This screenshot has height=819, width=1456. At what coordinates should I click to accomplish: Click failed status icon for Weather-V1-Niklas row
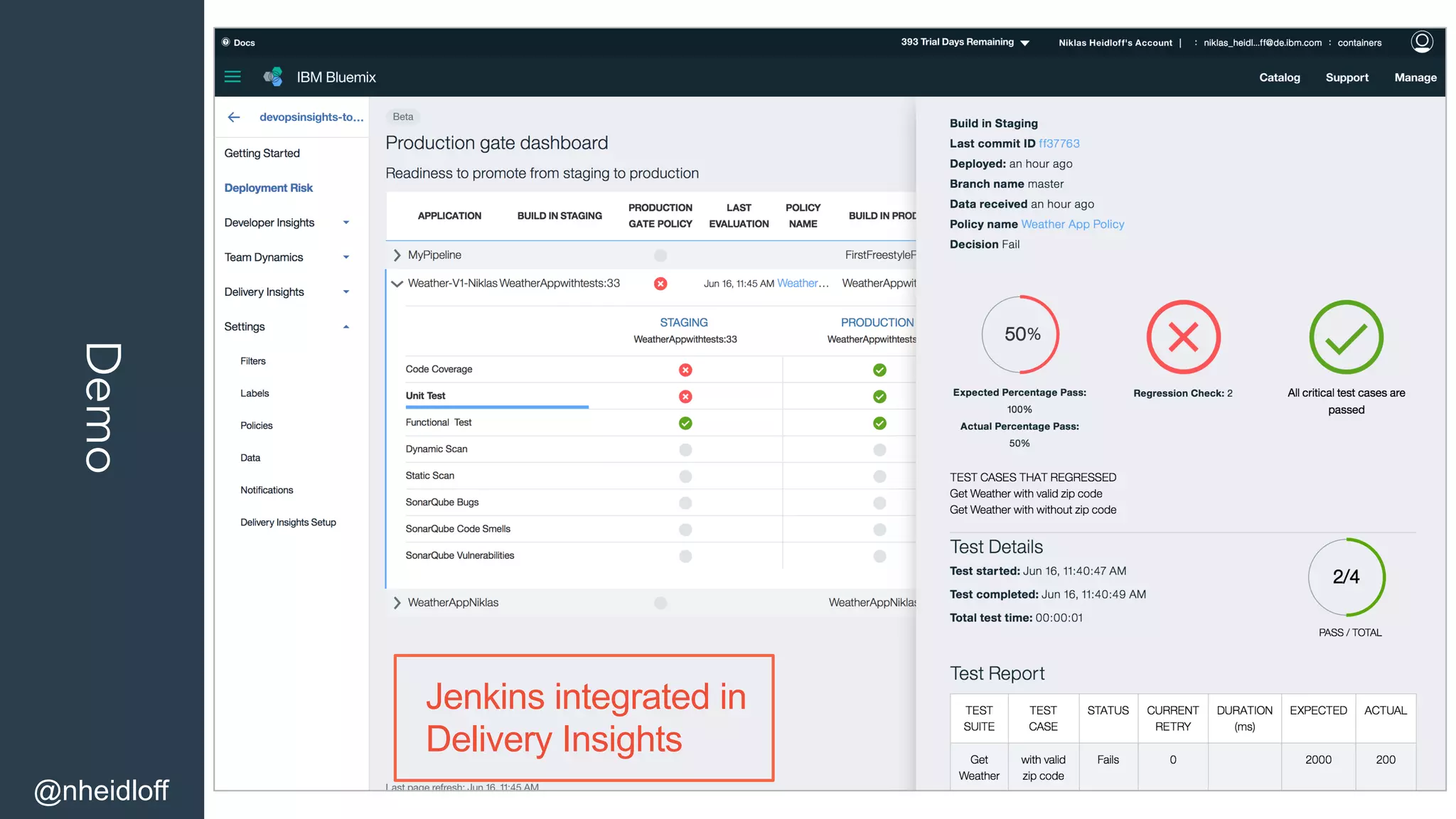(660, 284)
